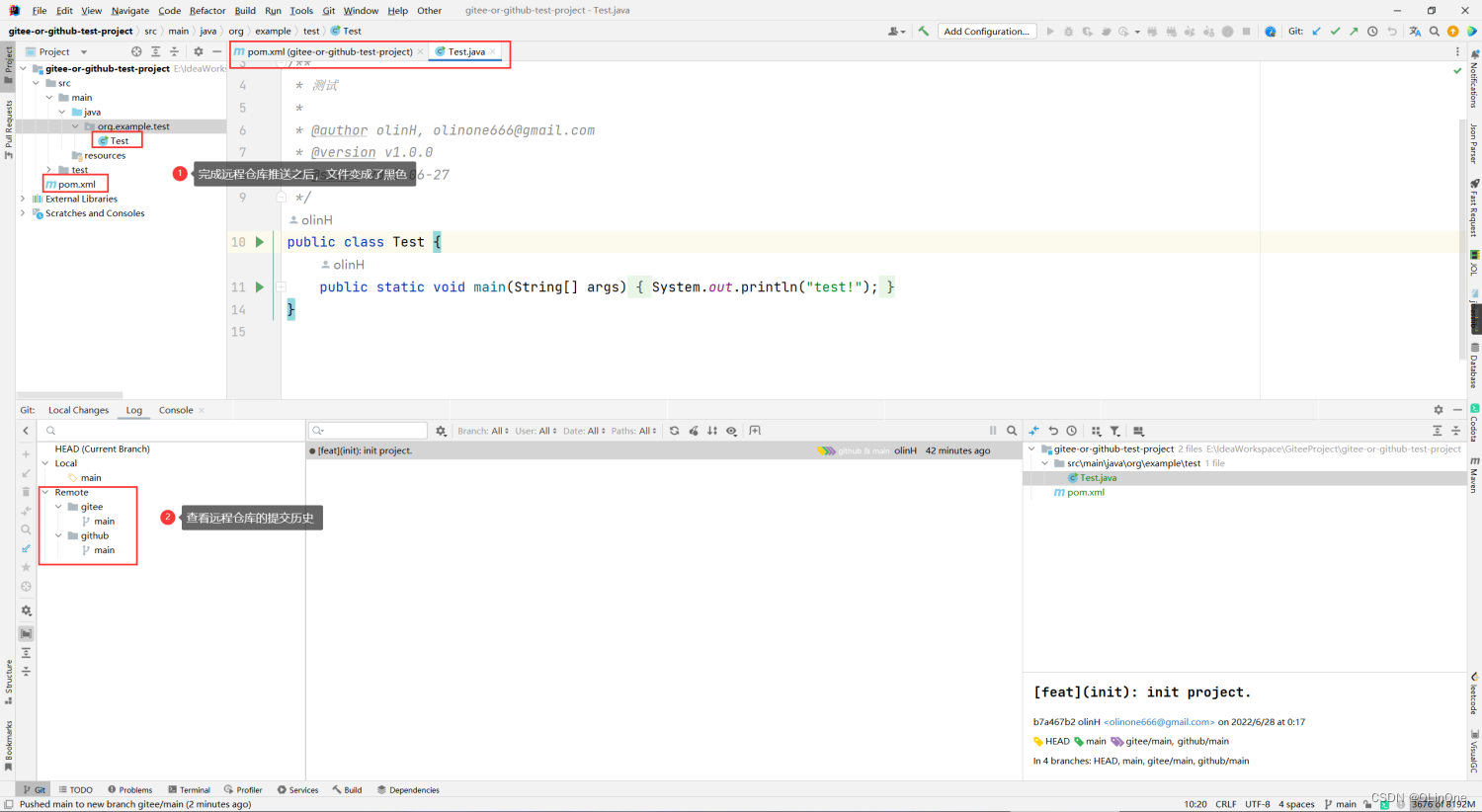Collapse the src folder in Project tree

tap(36, 83)
